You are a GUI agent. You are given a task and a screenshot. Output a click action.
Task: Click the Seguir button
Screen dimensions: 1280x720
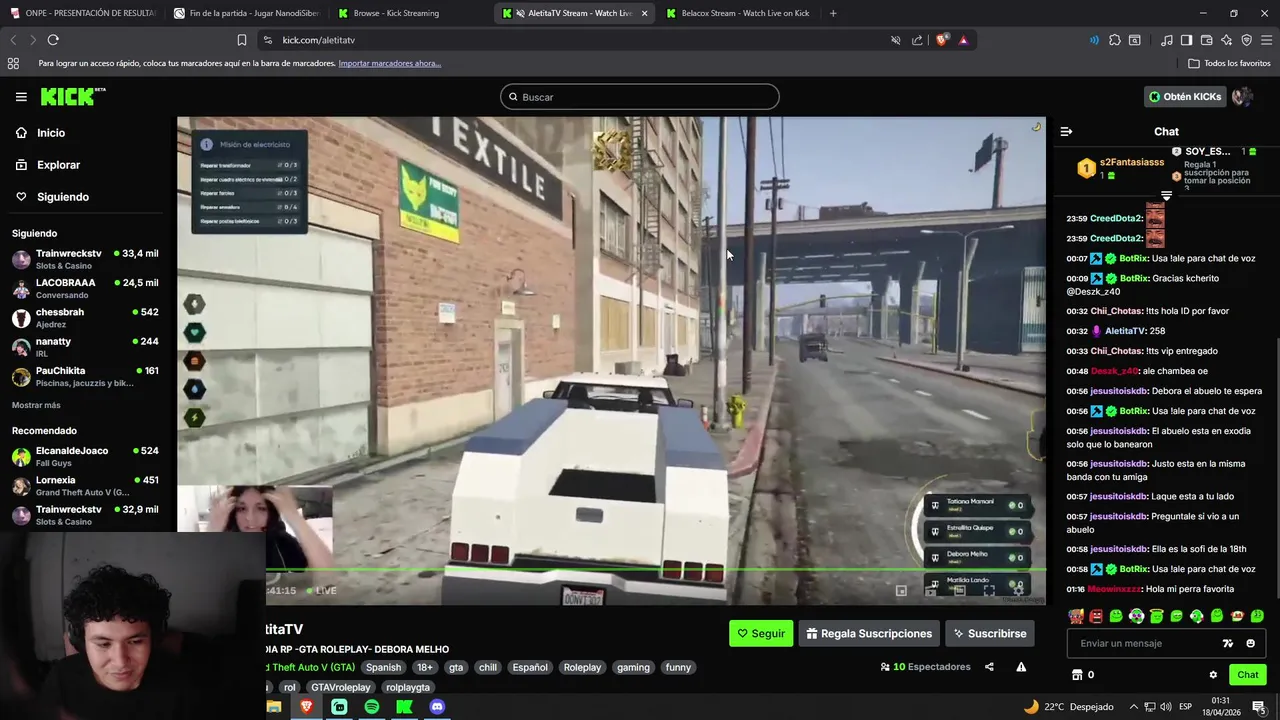(x=761, y=633)
